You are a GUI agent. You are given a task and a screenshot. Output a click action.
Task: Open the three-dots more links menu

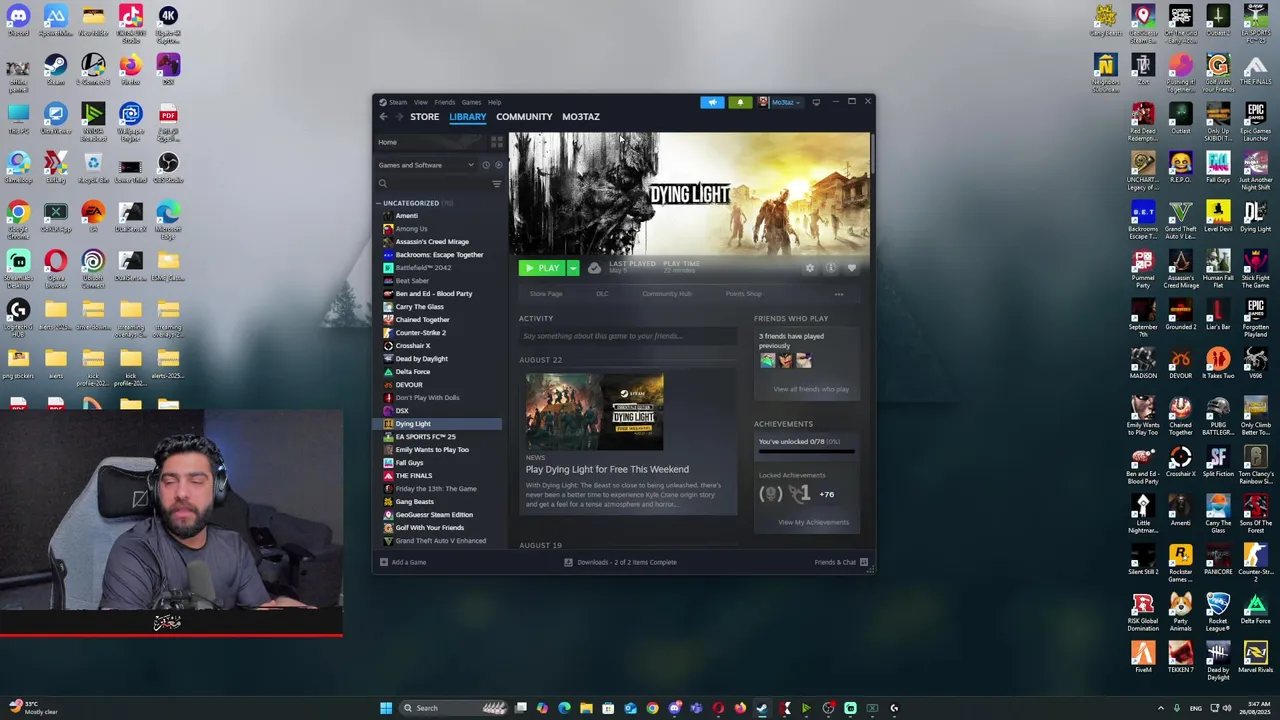(838, 294)
